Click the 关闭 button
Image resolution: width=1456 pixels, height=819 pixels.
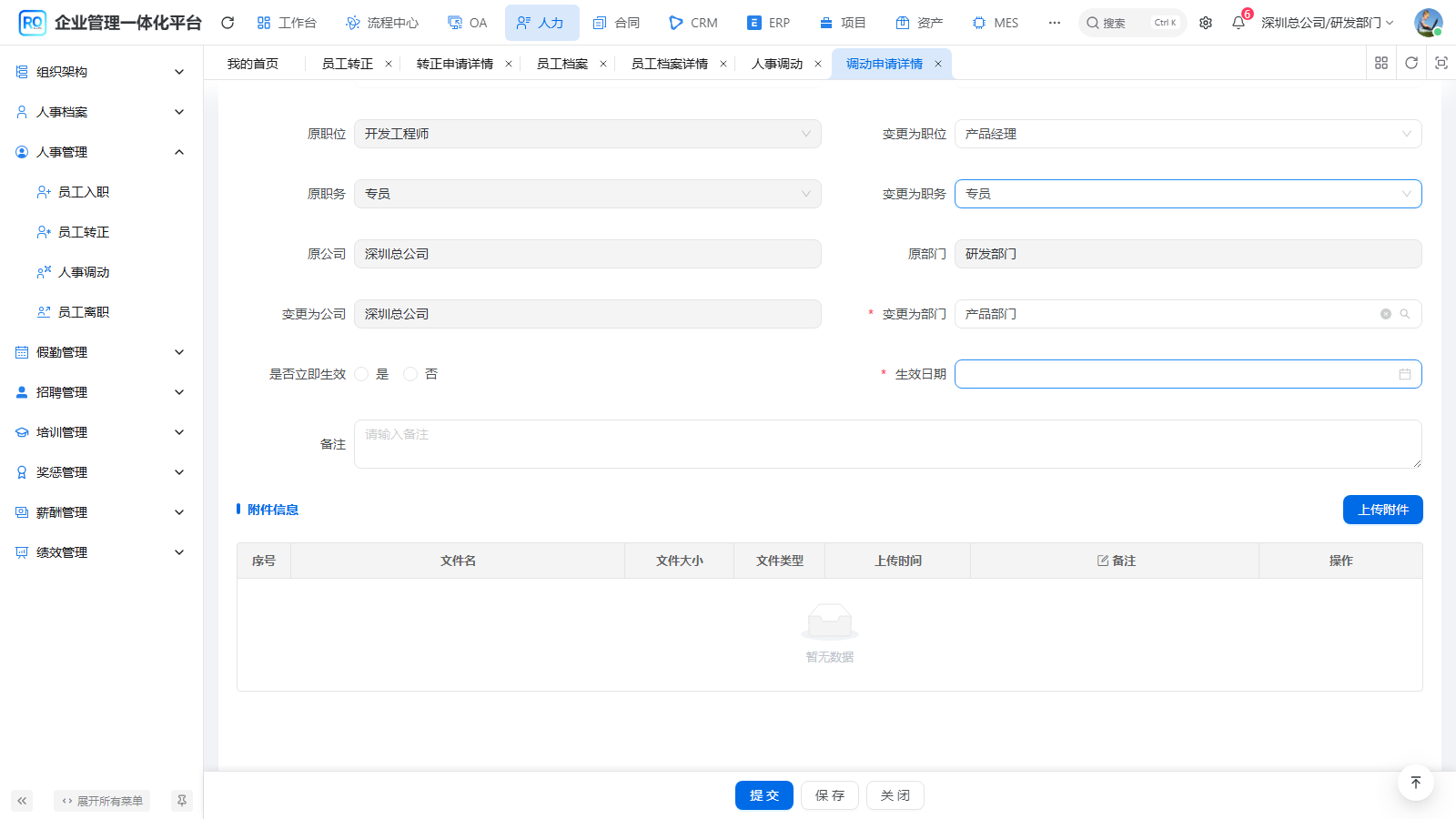coord(895,795)
